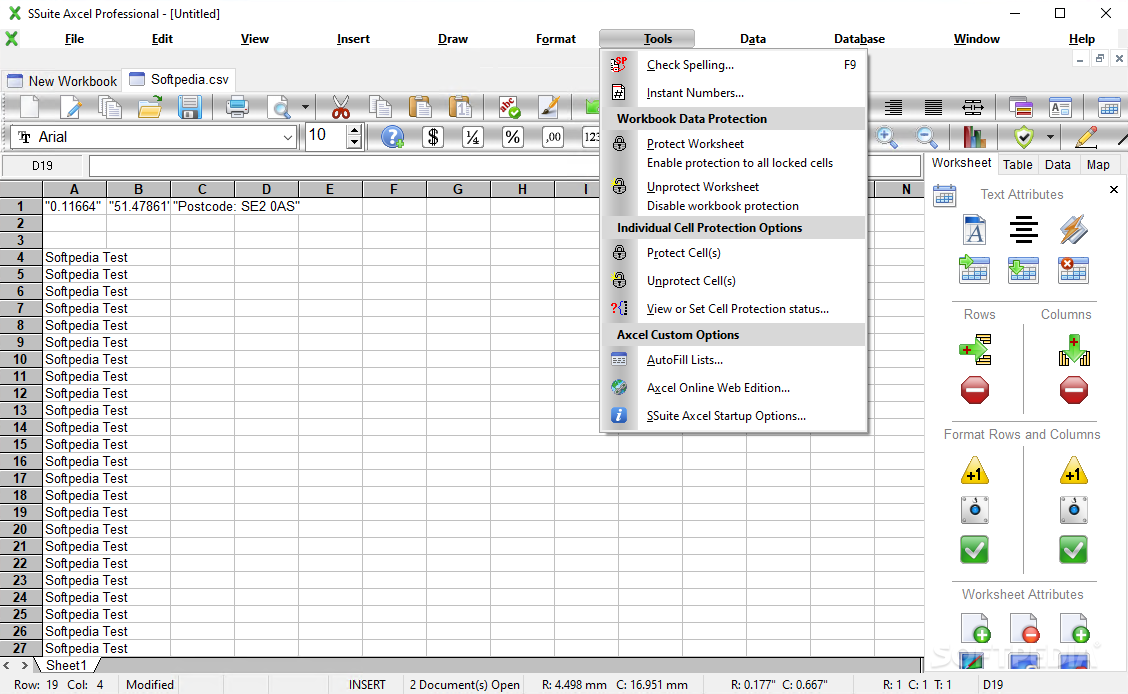The height and width of the screenshot is (694, 1128).
Task: Print the document with printer icon
Action: (237, 107)
